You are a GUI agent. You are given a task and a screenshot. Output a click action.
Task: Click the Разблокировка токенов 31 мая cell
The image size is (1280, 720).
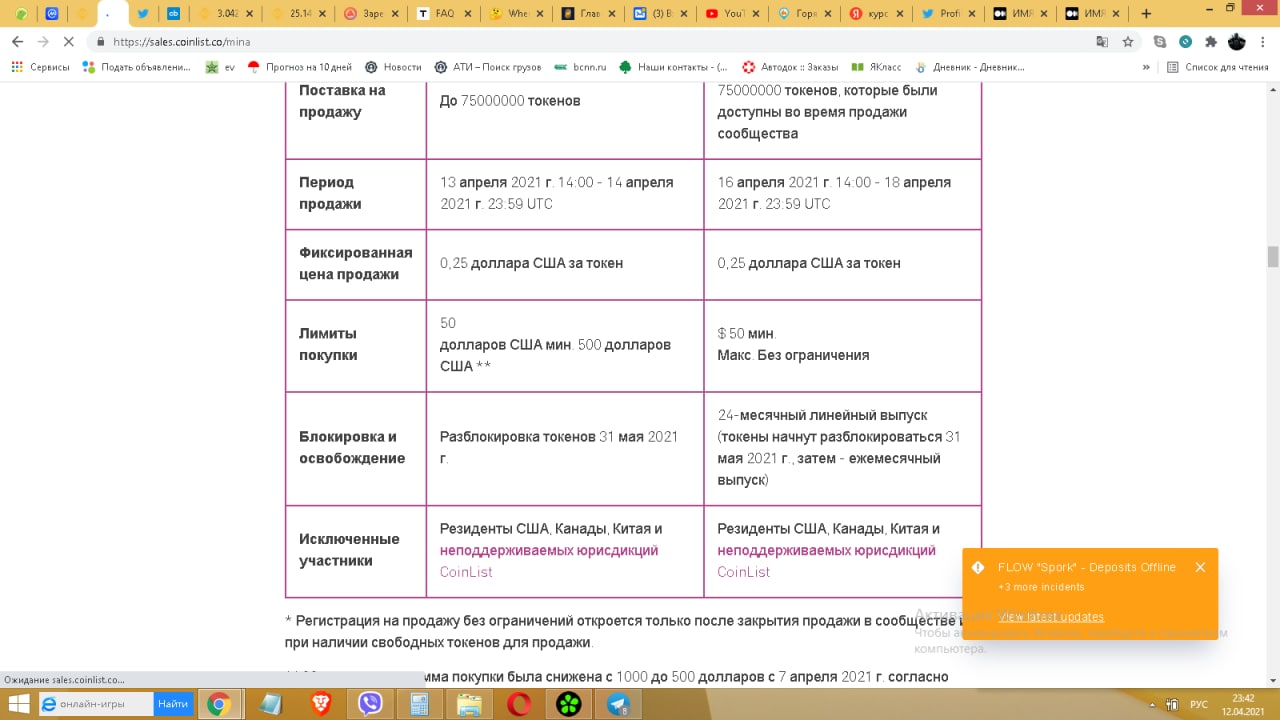click(565, 448)
